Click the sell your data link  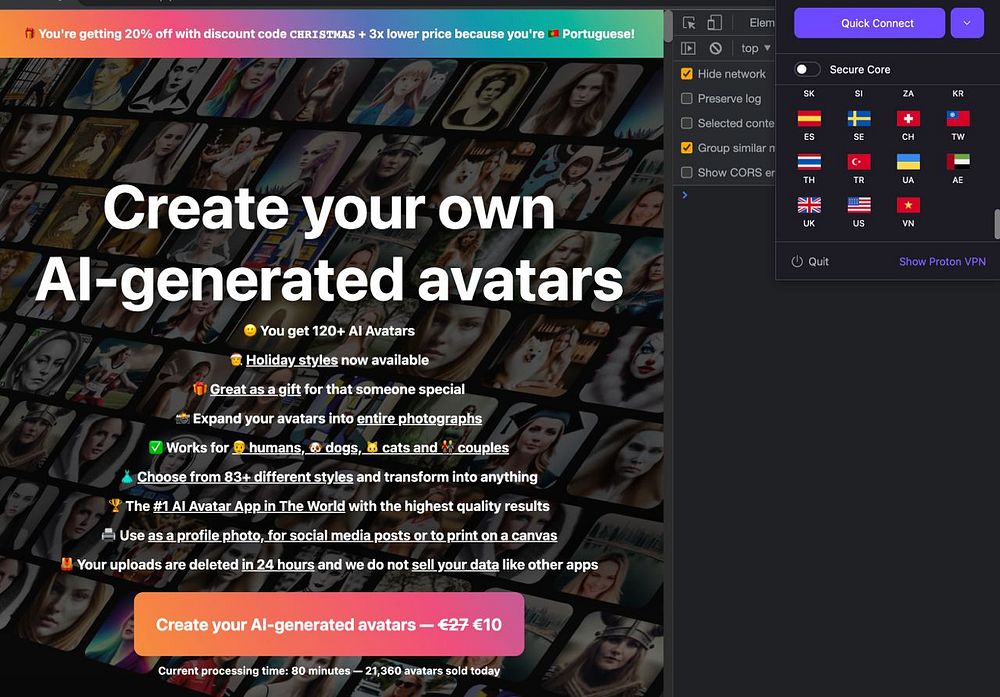coord(455,565)
